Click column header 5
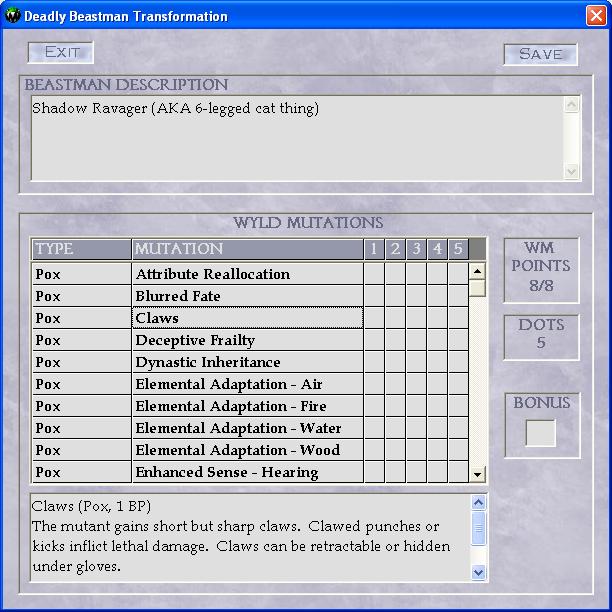The image size is (612, 612). (x=458, y=249)
